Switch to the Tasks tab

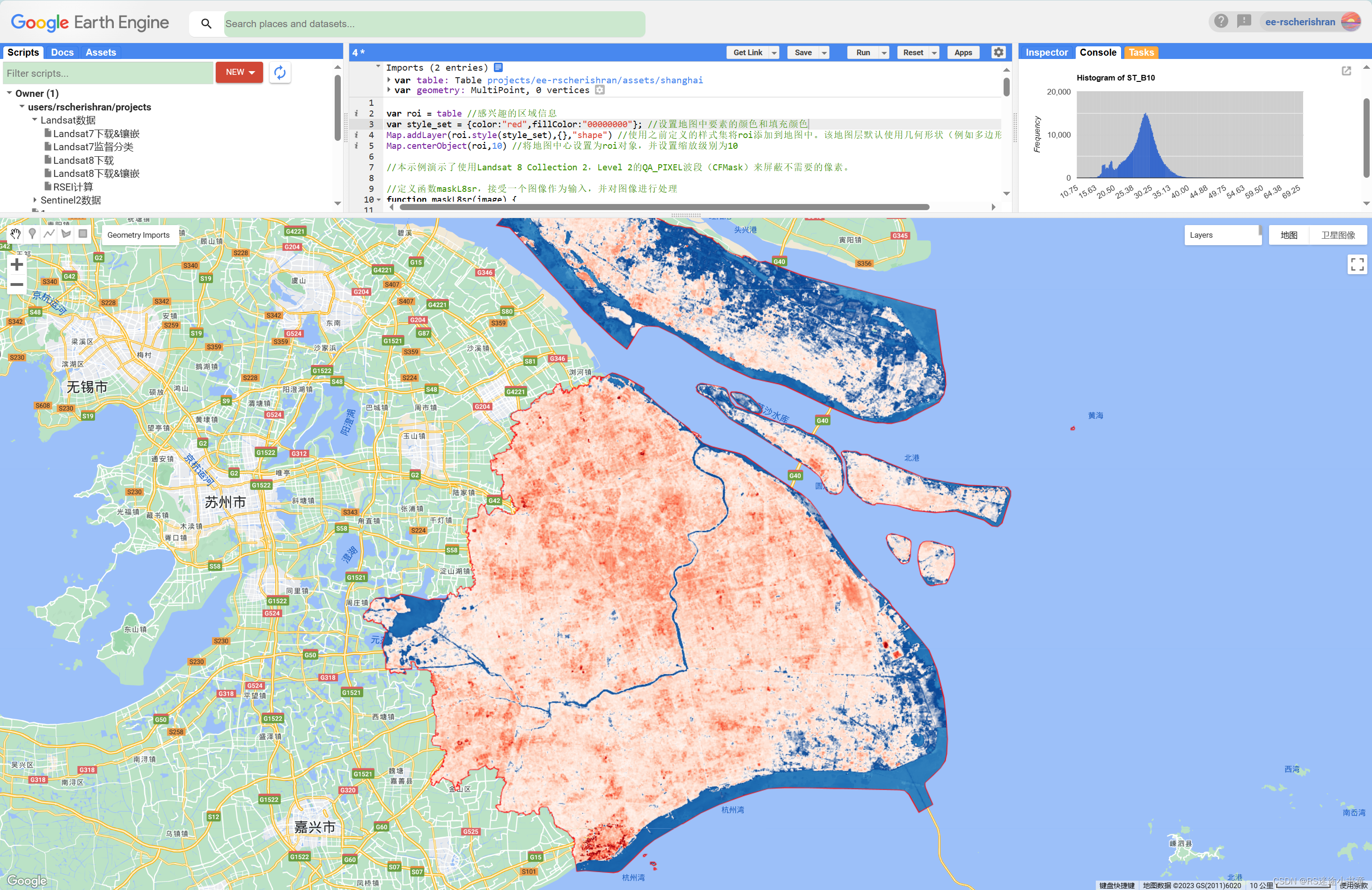pyautogui.click(x=1141, y=52)
